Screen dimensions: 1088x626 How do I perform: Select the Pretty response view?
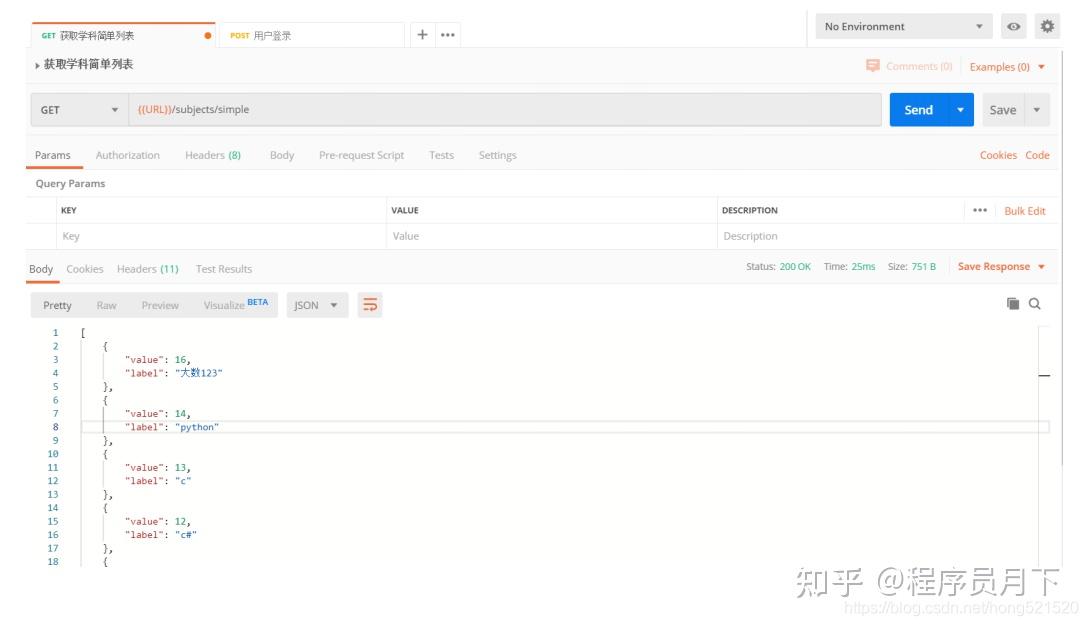tap(58, 305)
